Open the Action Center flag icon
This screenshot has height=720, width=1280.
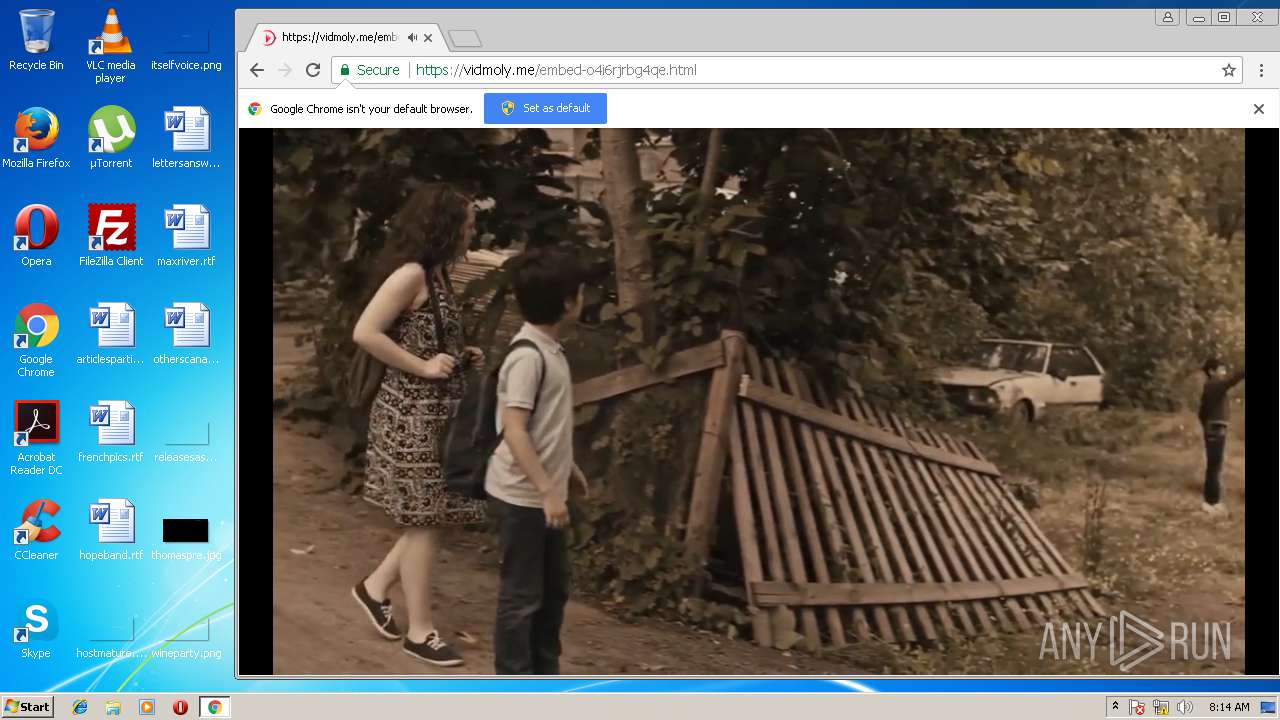[1137, 708]
